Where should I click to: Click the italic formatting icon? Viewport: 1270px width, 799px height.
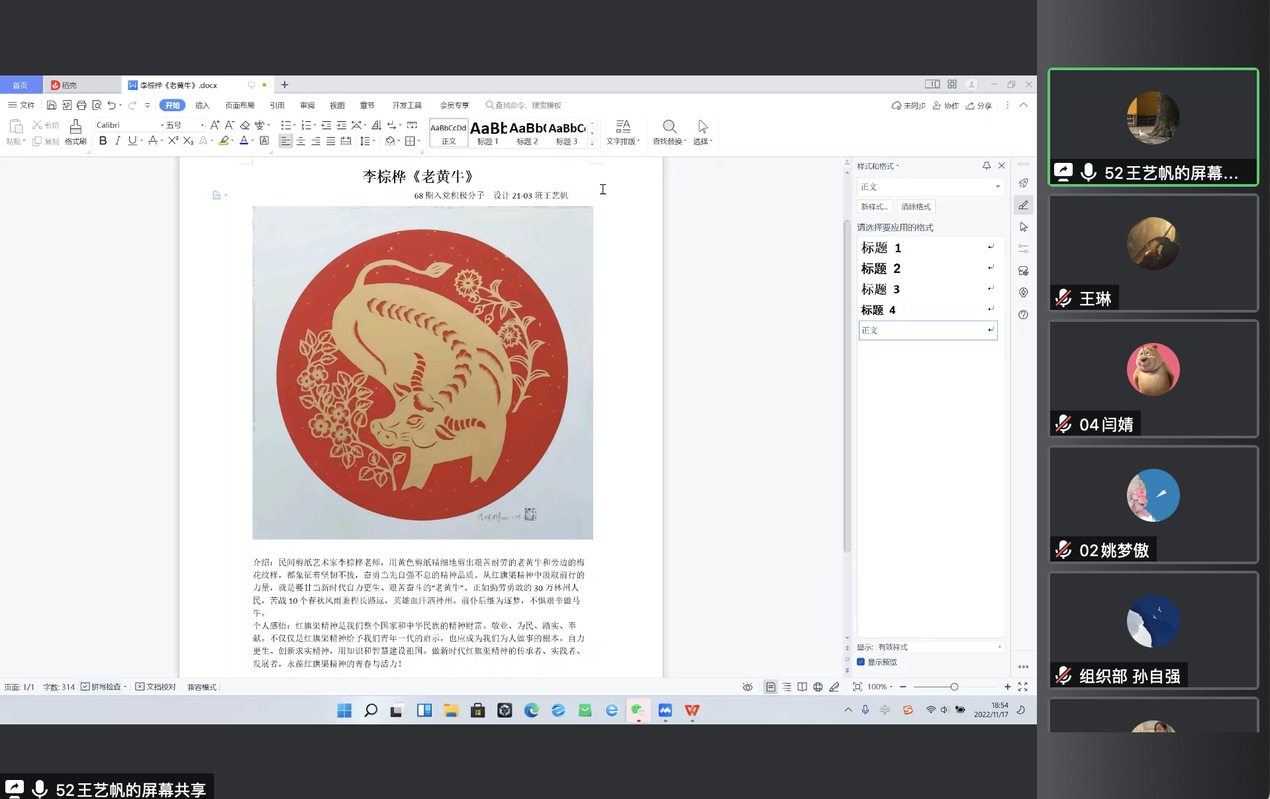point(117,141)
